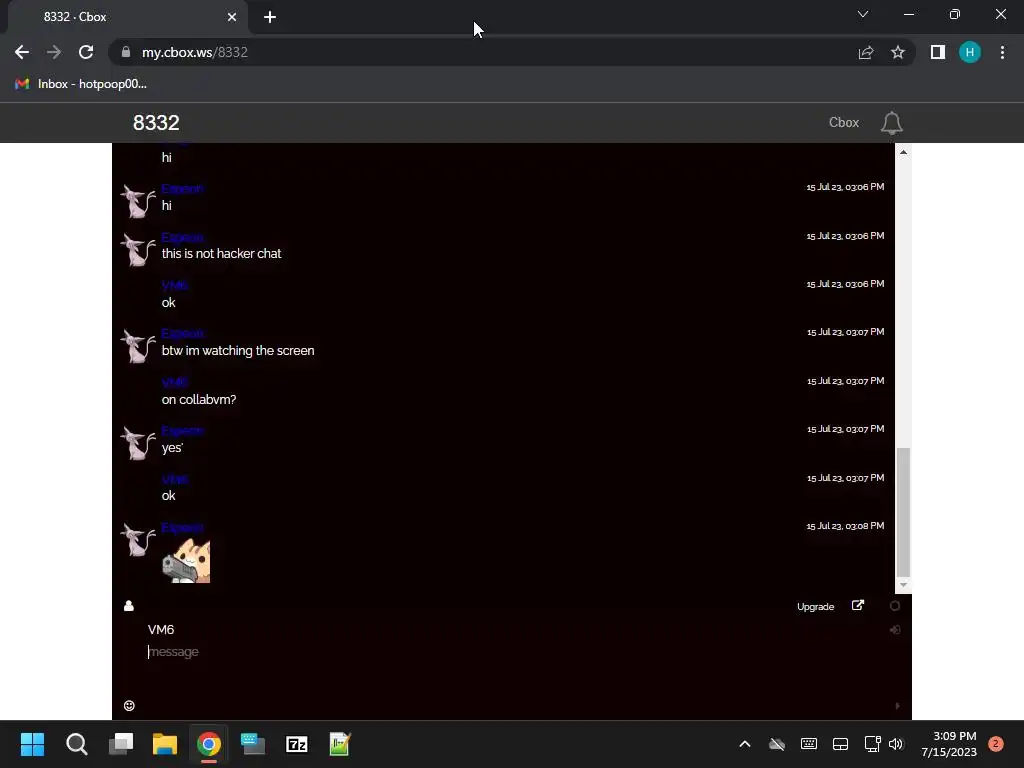This screenshot has width=1024, height=768.
Task: Open a new browser tab
Action: [270, 17]
